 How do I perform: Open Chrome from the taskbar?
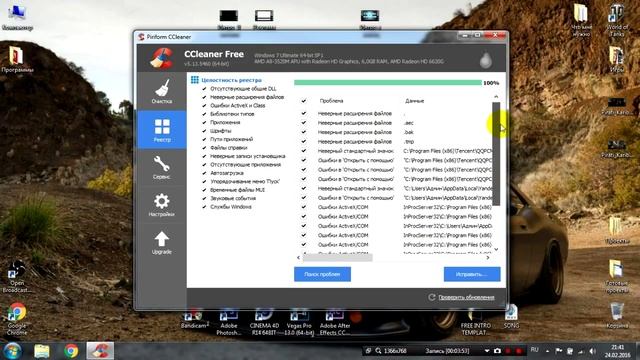click(x=71, y=351)
